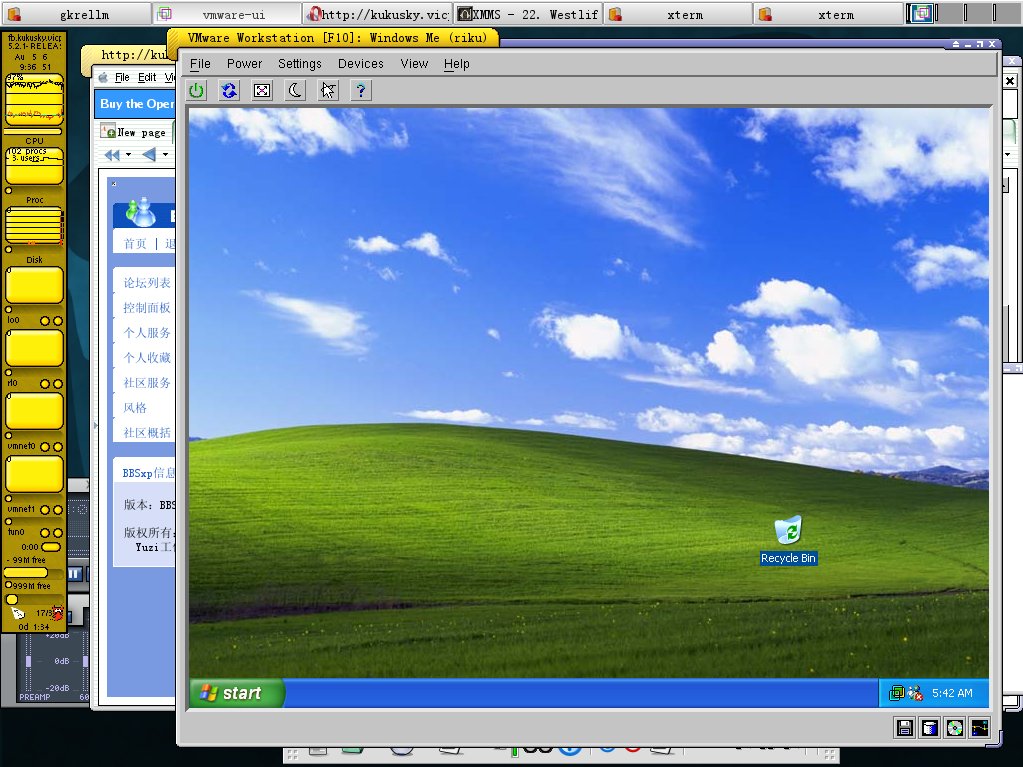1023x767 pixels.
Task: Select the Recycle Bin desktop icon
Action: pos(788,540)
